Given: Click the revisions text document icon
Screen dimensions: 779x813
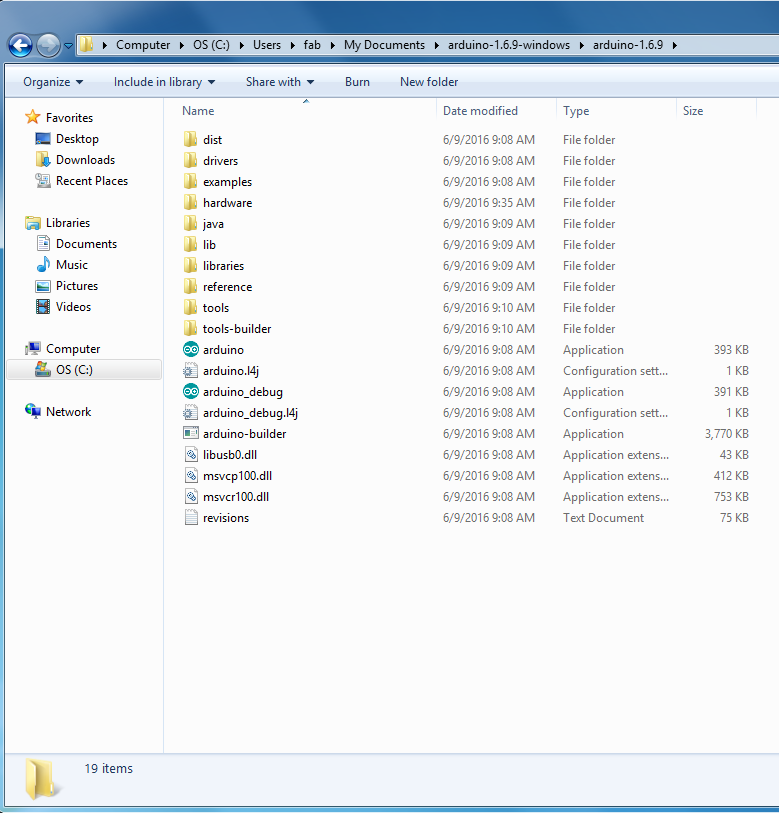Looking at the screenshot, I should [x=191, y=517].
